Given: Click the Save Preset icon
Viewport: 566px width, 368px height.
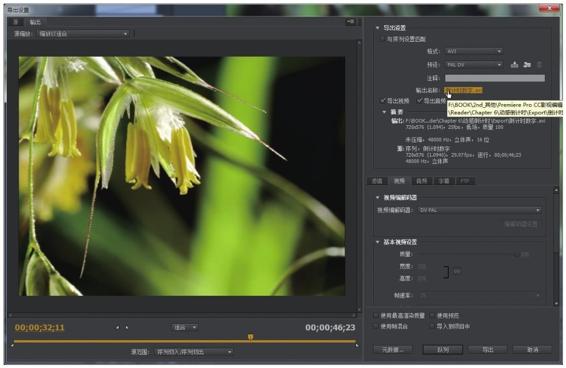Looking at the screenshot, I should pyautogui.click(x=514, y=65).
